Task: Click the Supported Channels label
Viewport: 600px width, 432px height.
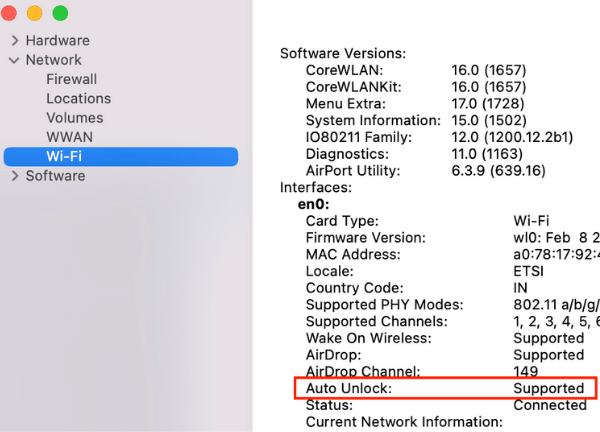Action: tap(377, 322)
